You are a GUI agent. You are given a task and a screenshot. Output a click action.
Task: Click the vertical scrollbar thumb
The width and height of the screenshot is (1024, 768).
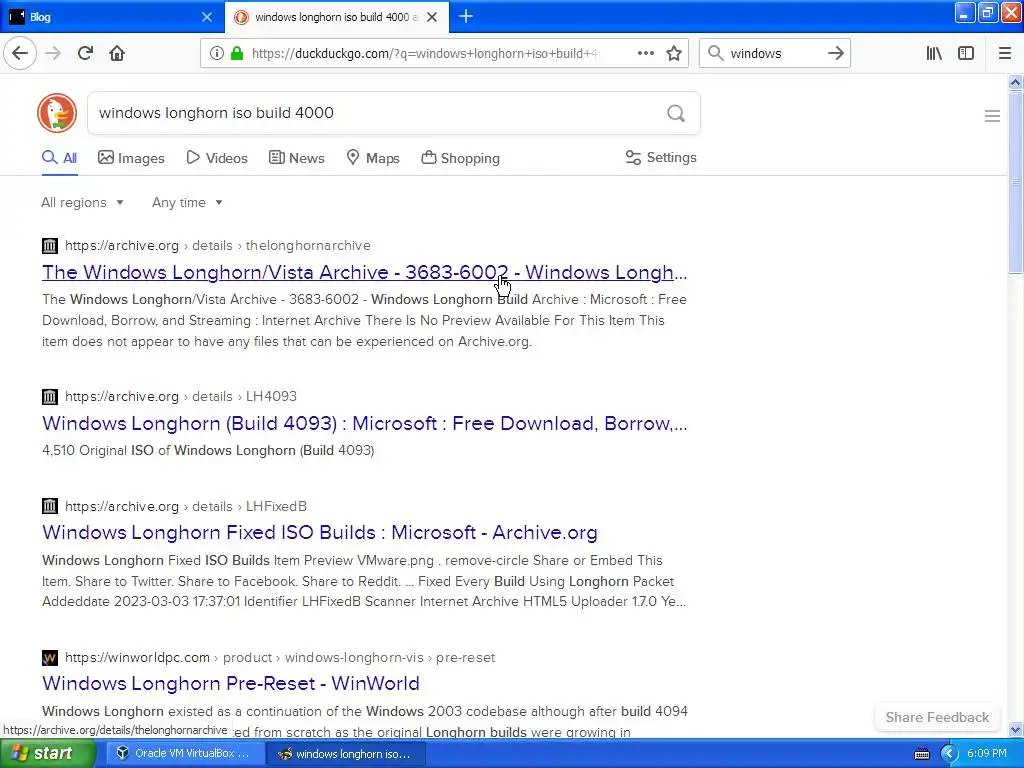pyautogui.click(x=1016, y=182)
